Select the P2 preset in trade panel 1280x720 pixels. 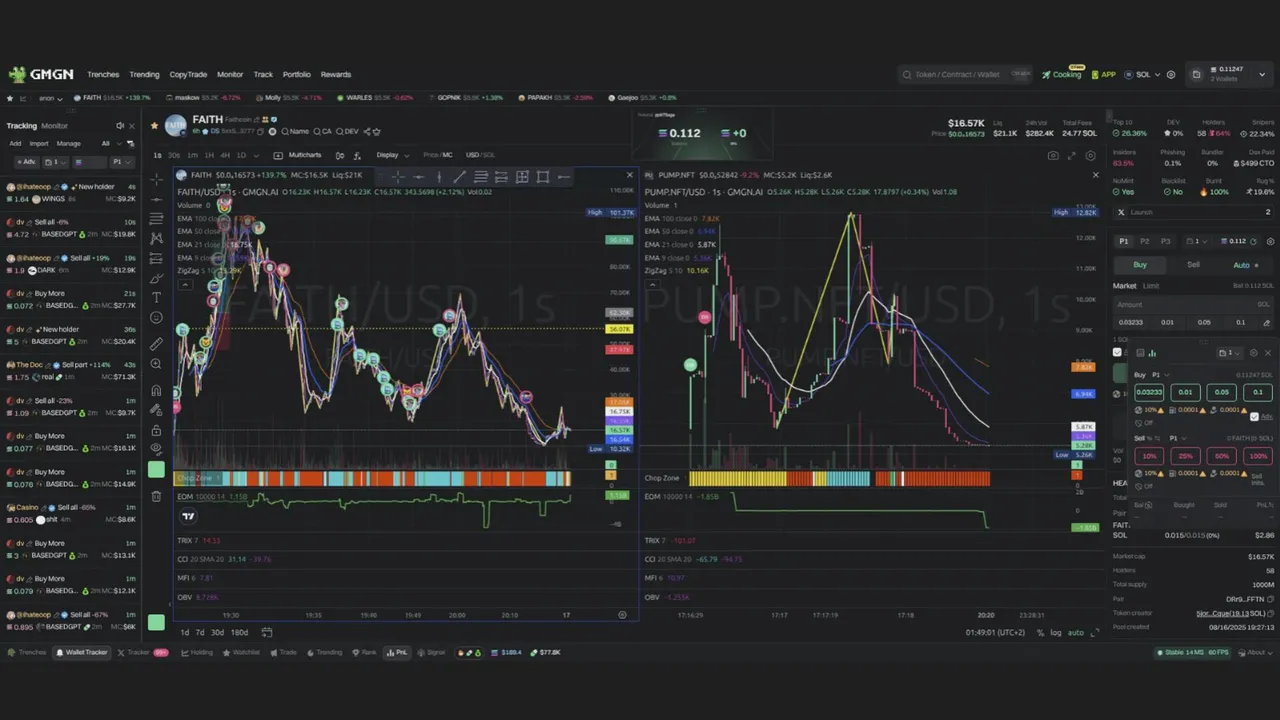(1145, 241)
